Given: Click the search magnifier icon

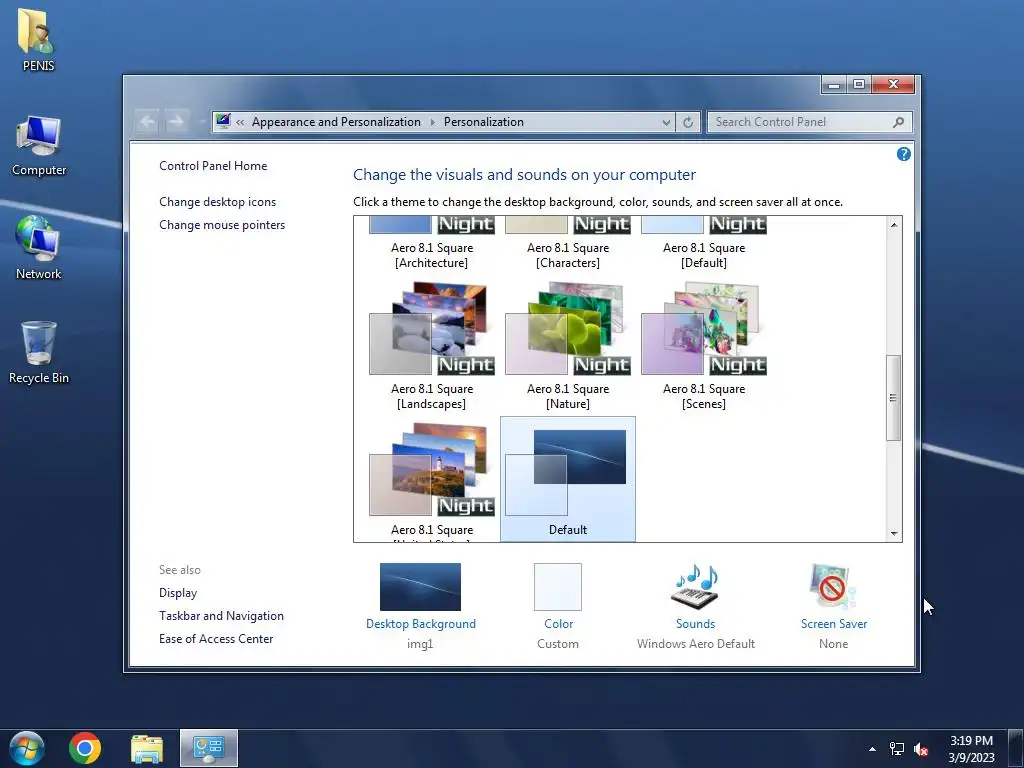Looking at the screenshot, I should tap(899, 122).
